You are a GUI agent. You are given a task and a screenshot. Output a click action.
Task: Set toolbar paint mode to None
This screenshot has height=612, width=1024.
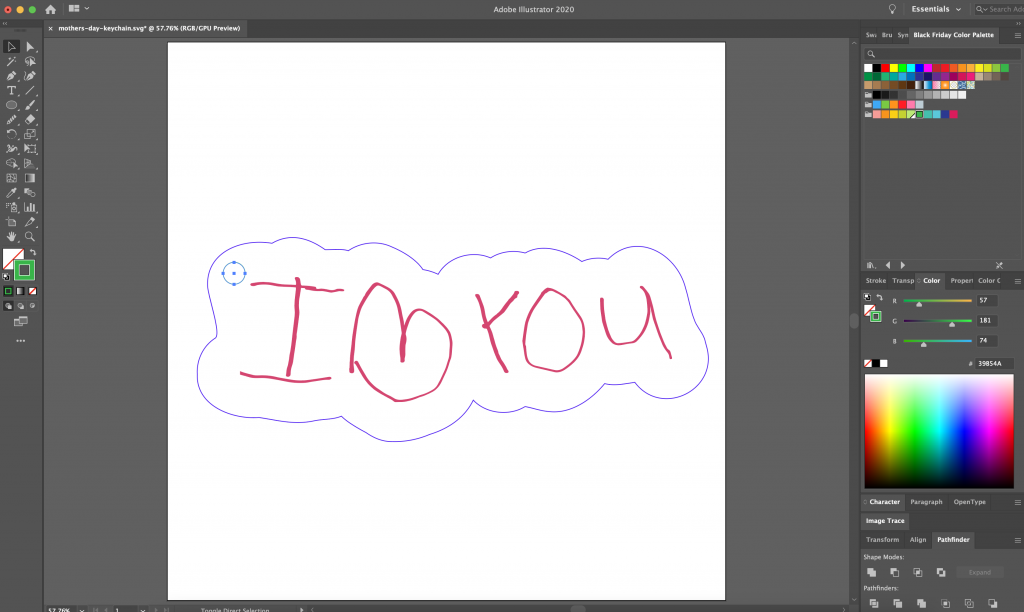click(x=33, y=291)
